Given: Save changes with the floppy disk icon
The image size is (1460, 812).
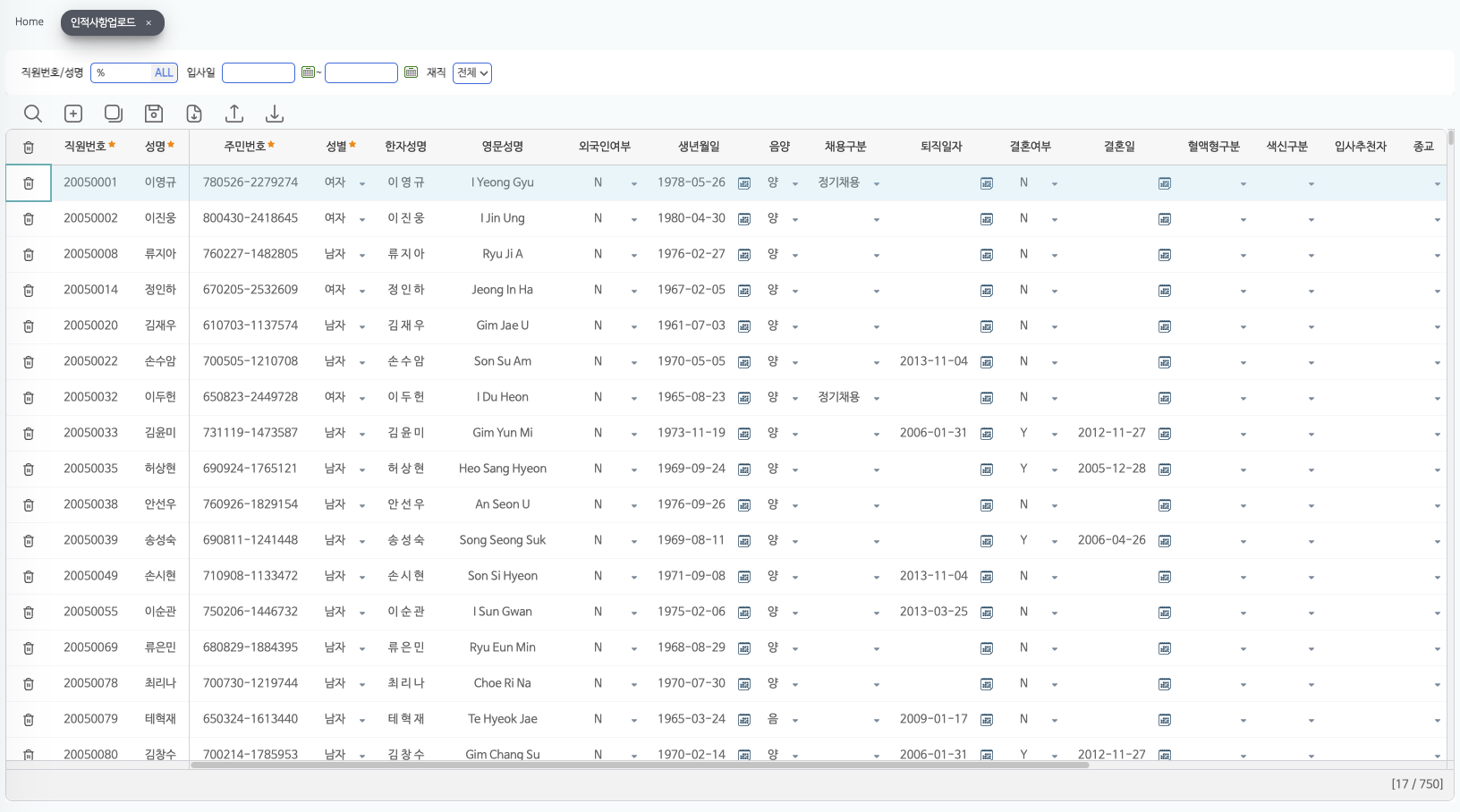Looking at the screenshot, I should (x=154, y=114).
